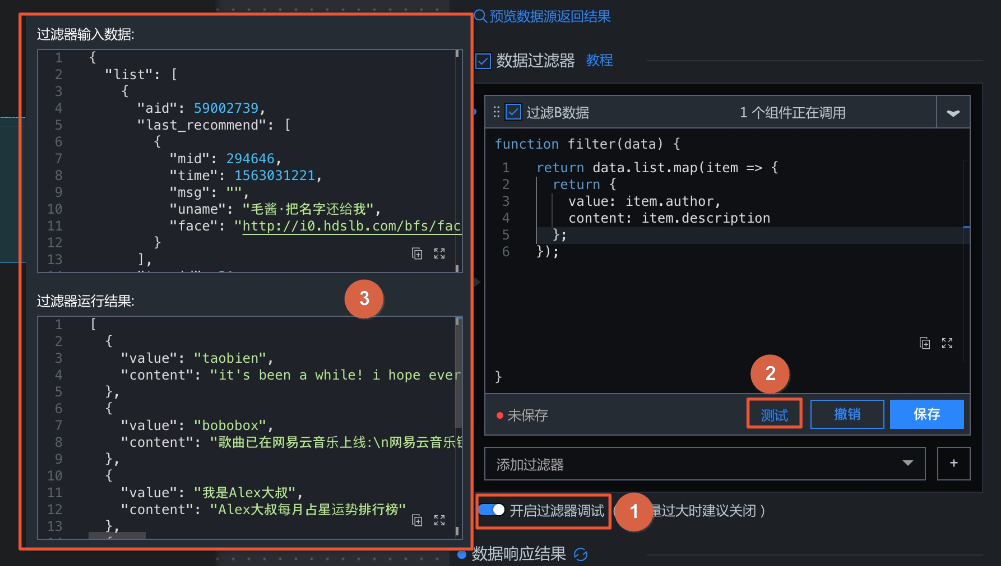Click the "uname" line in input data
The image size is (1001, 566).
point(275,209)
